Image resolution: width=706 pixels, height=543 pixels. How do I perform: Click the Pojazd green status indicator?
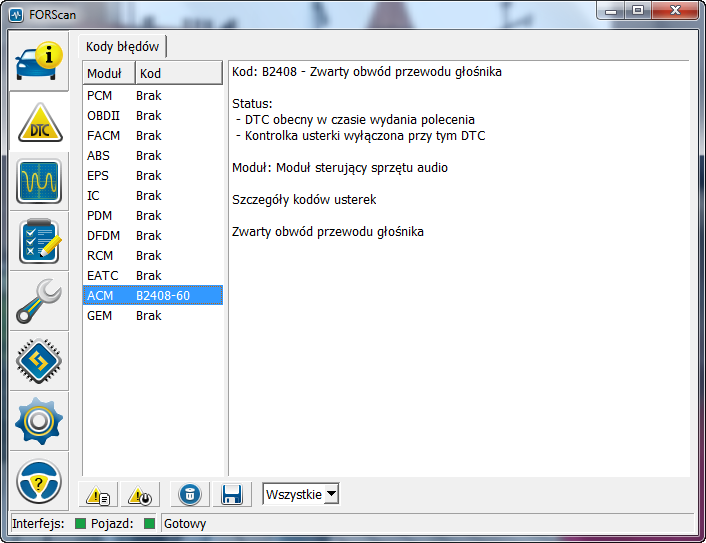point(149,524)
